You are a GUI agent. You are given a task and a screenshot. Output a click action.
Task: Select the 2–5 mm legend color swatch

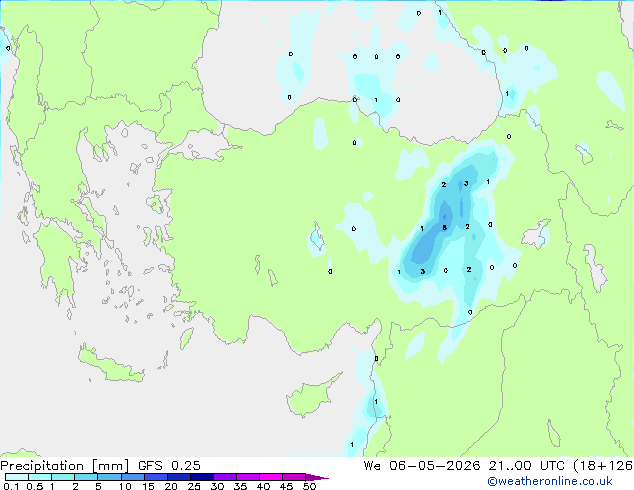[86, 477]
